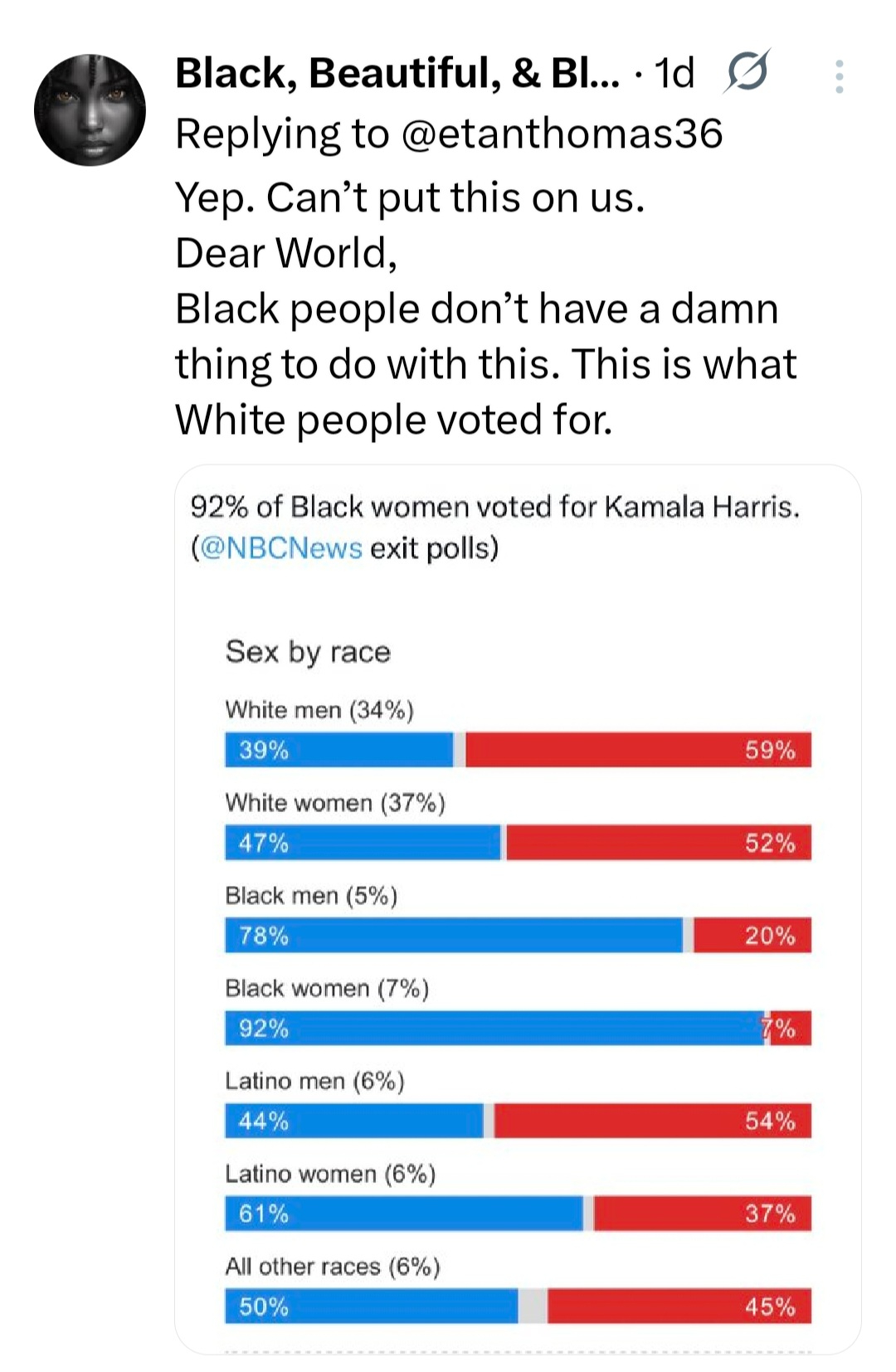Click the Black women (7%) label
Image resolution: width=896 pixels, height=1372 pixels.
click(327, 989)
